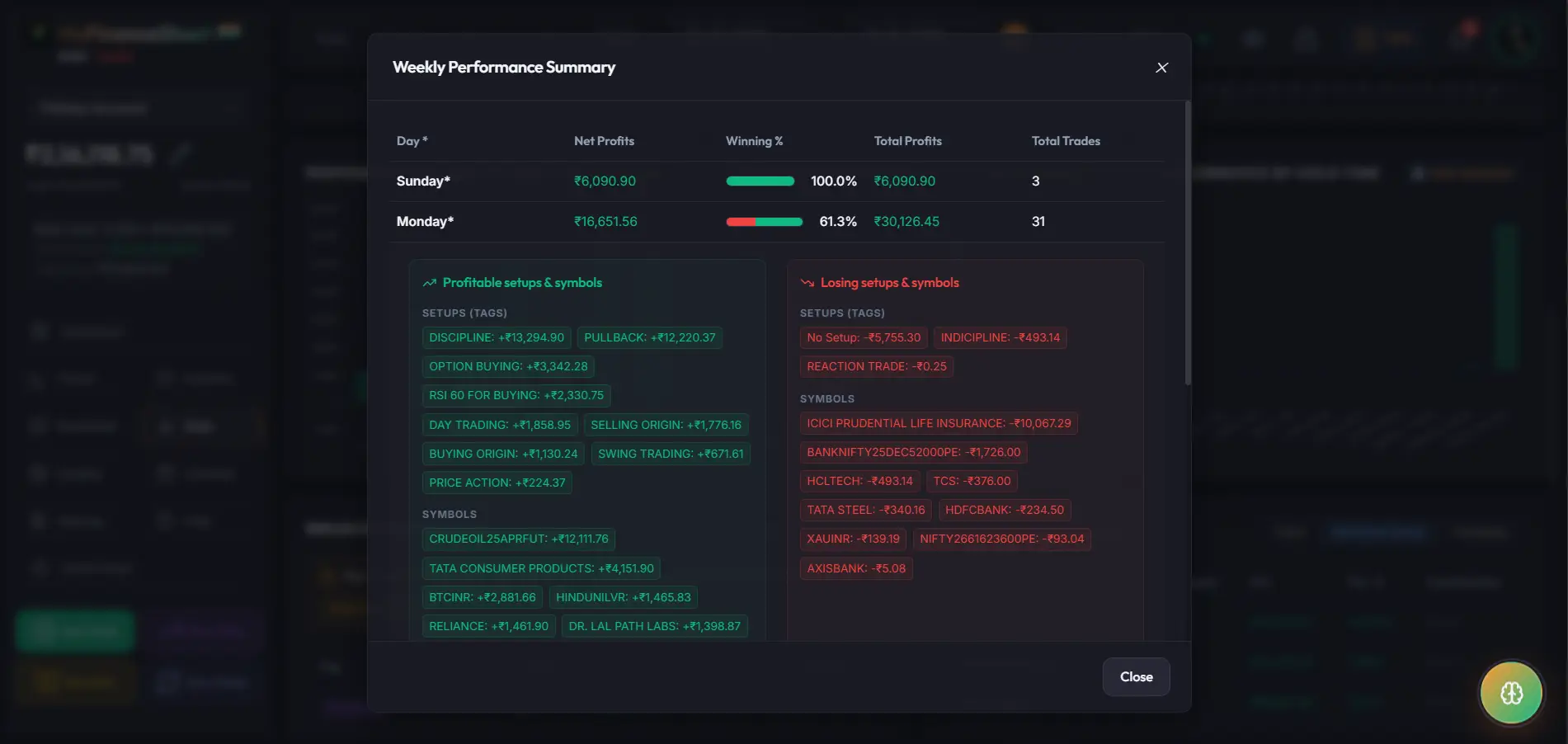Image resolution: width=1568 pixels, height=744 pixels.
Task: Click Monday's 61.3% winning progress bar
Action: click(x=764, y=222)
